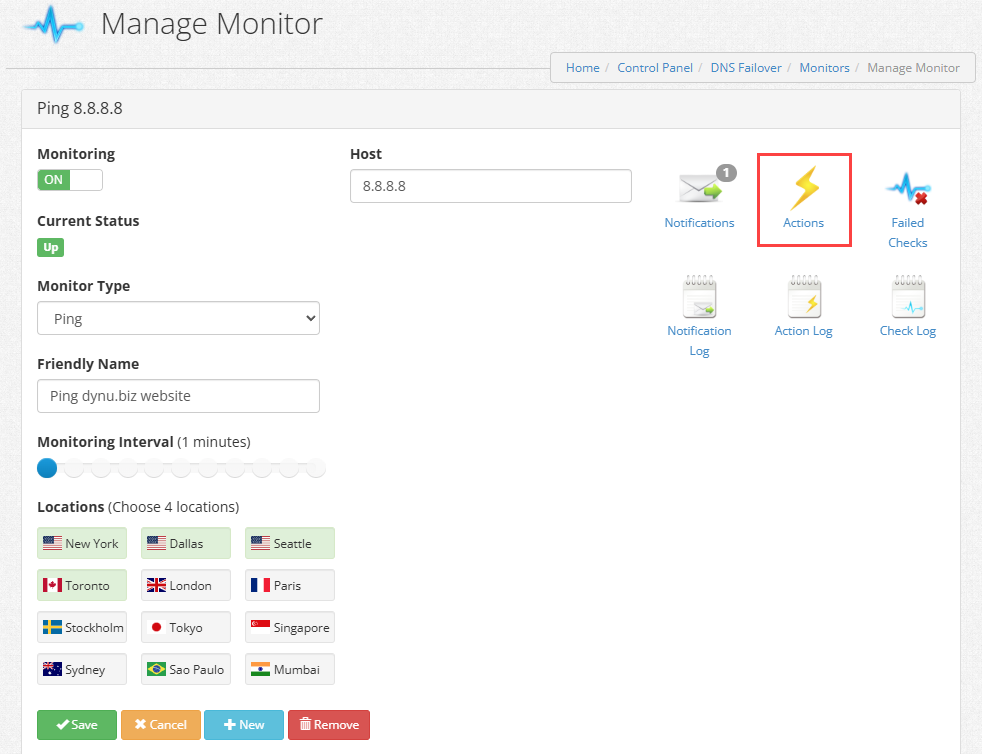
Task: Toggle the Monitoring ON switch
Action: coord(70,180)
